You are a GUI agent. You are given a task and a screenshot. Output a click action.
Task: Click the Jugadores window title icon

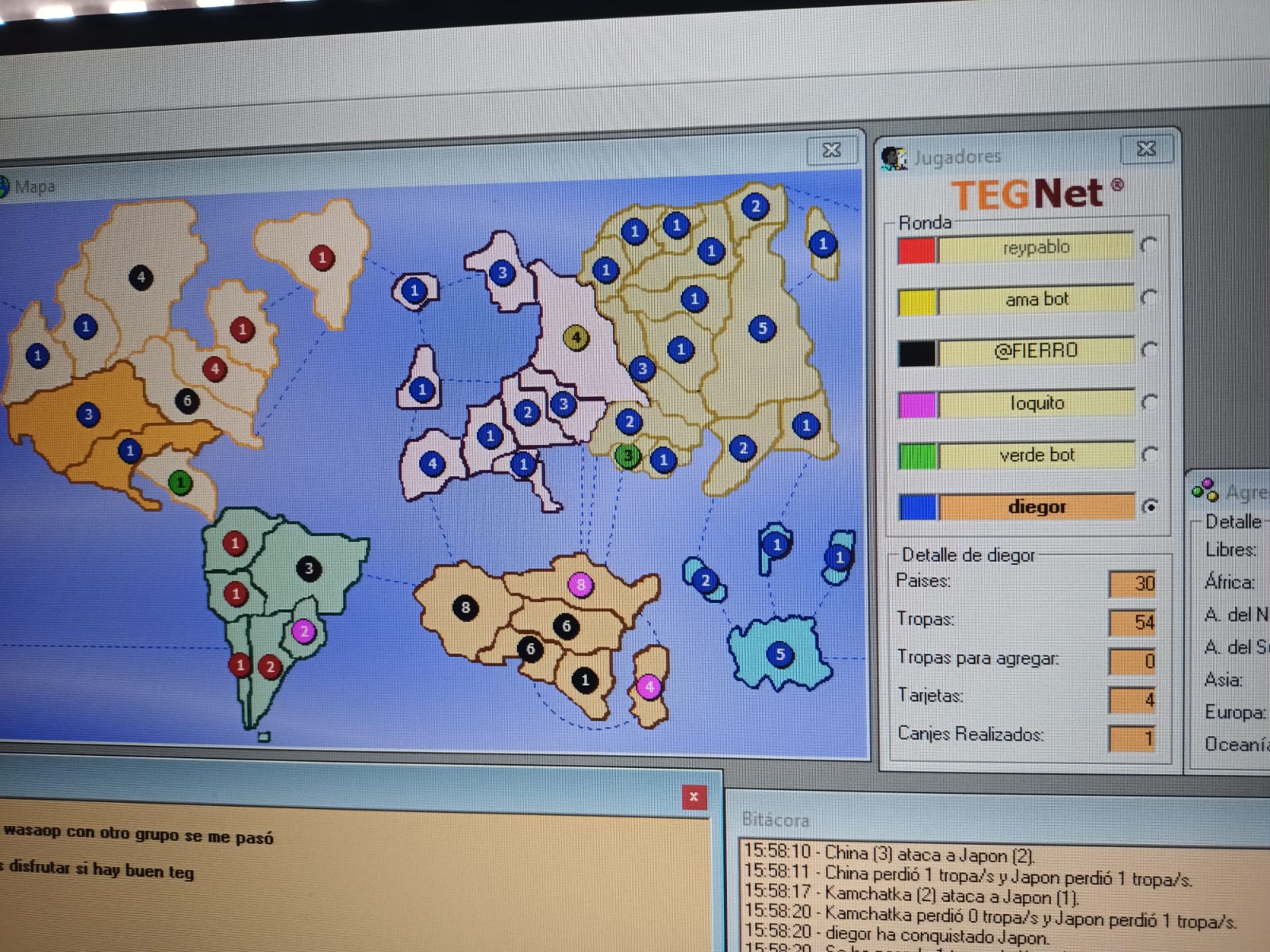[x=895, y=158]
